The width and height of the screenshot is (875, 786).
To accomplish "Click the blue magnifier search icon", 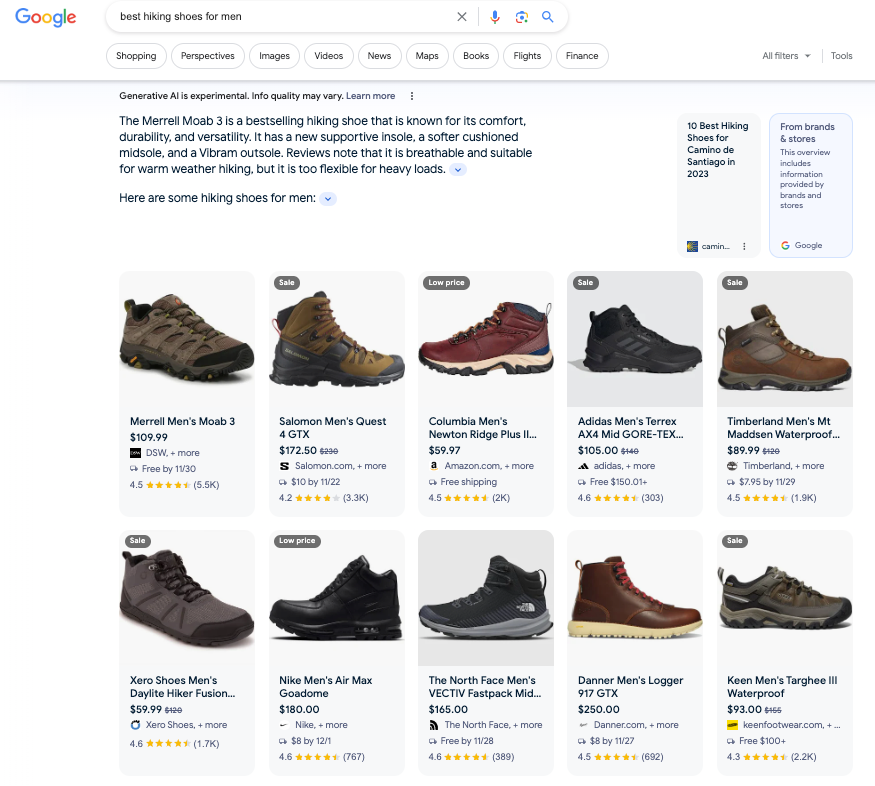I will click(547, 17).
